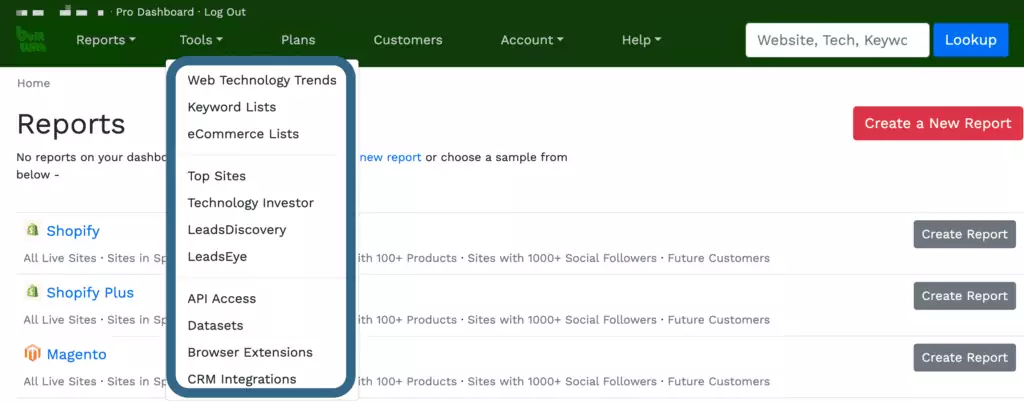Screen dimensions: 1024x402
Task: Open Technology Investor tool
Action: 251,203
